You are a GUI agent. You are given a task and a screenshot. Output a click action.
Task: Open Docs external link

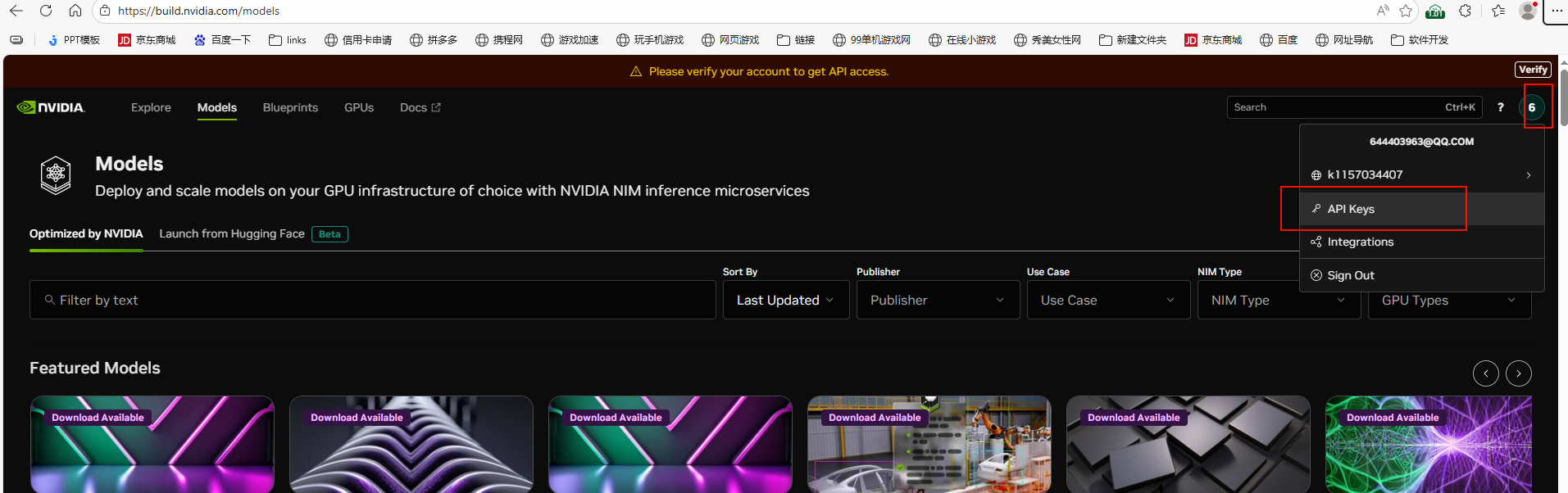[x=420, y=107]
